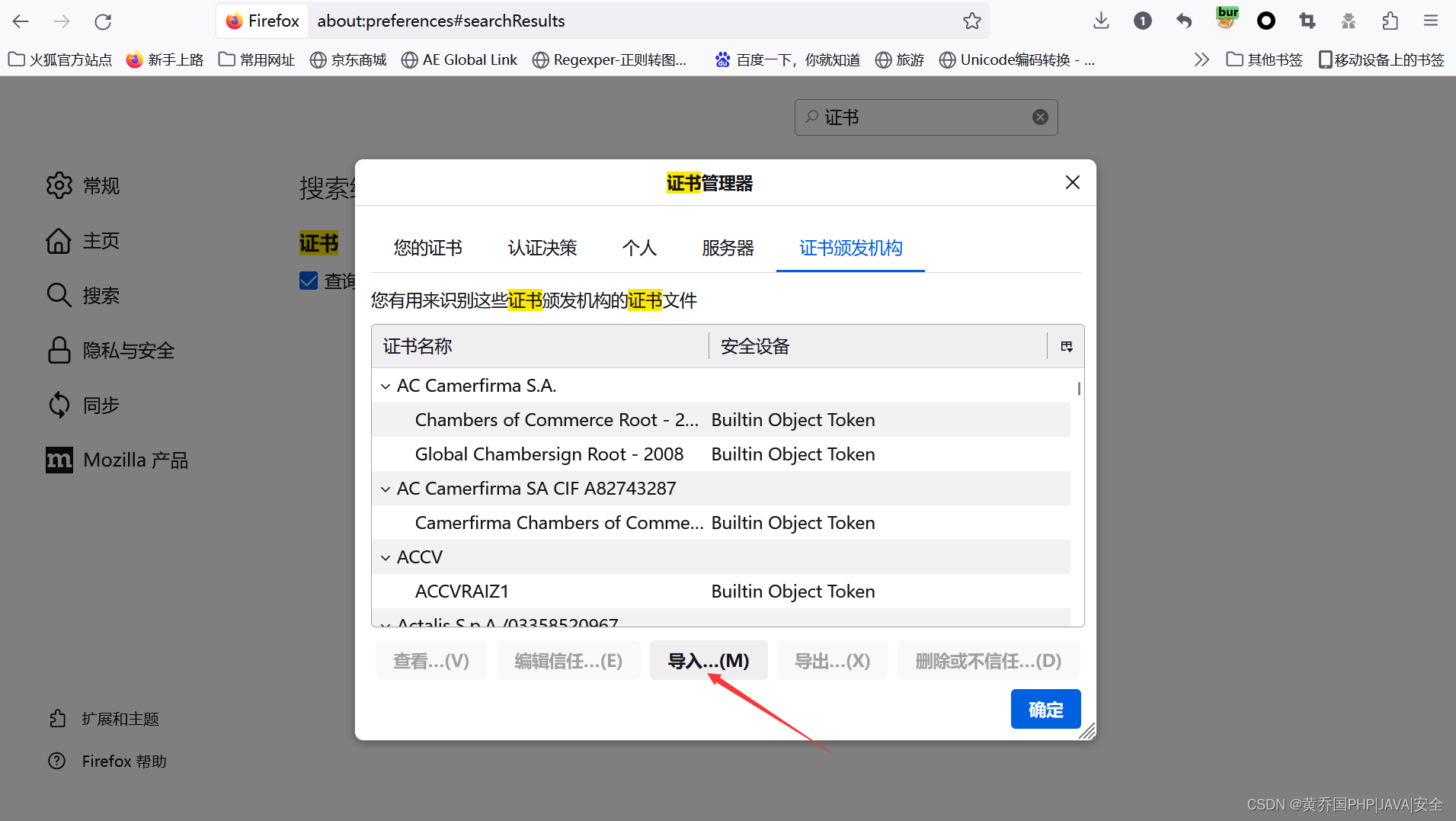Reload the page with refresh icon
Screen dimensions: 1456x821
pyautogui.click(x=103, y=21)
